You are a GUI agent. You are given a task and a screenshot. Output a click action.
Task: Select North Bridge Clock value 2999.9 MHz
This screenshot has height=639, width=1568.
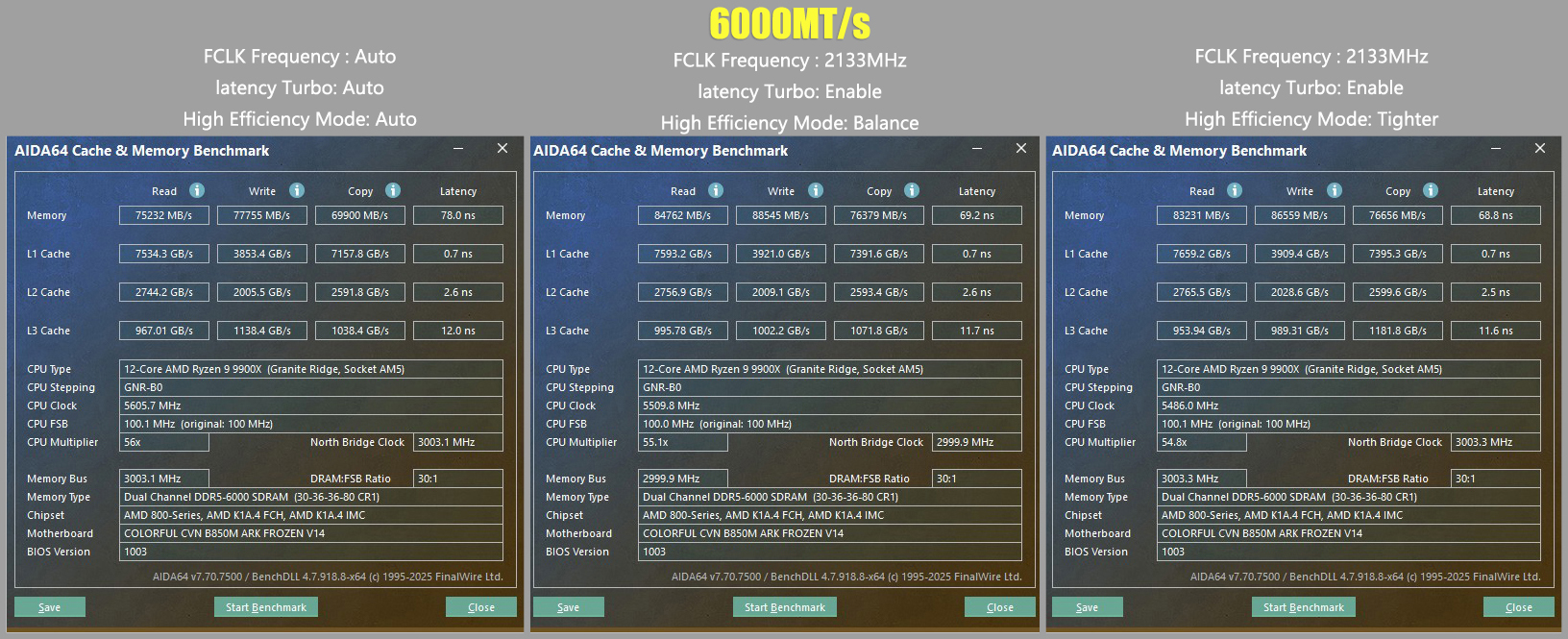click(977, 442)
